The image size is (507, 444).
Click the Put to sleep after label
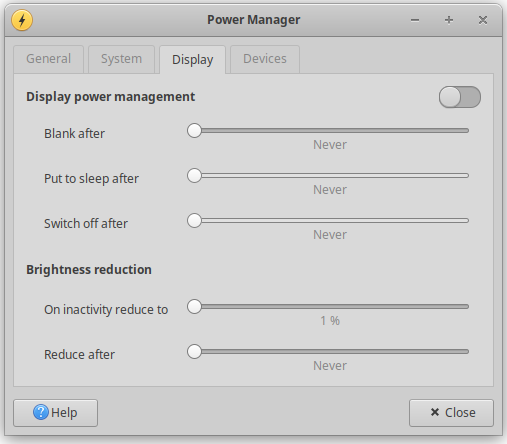92,179
